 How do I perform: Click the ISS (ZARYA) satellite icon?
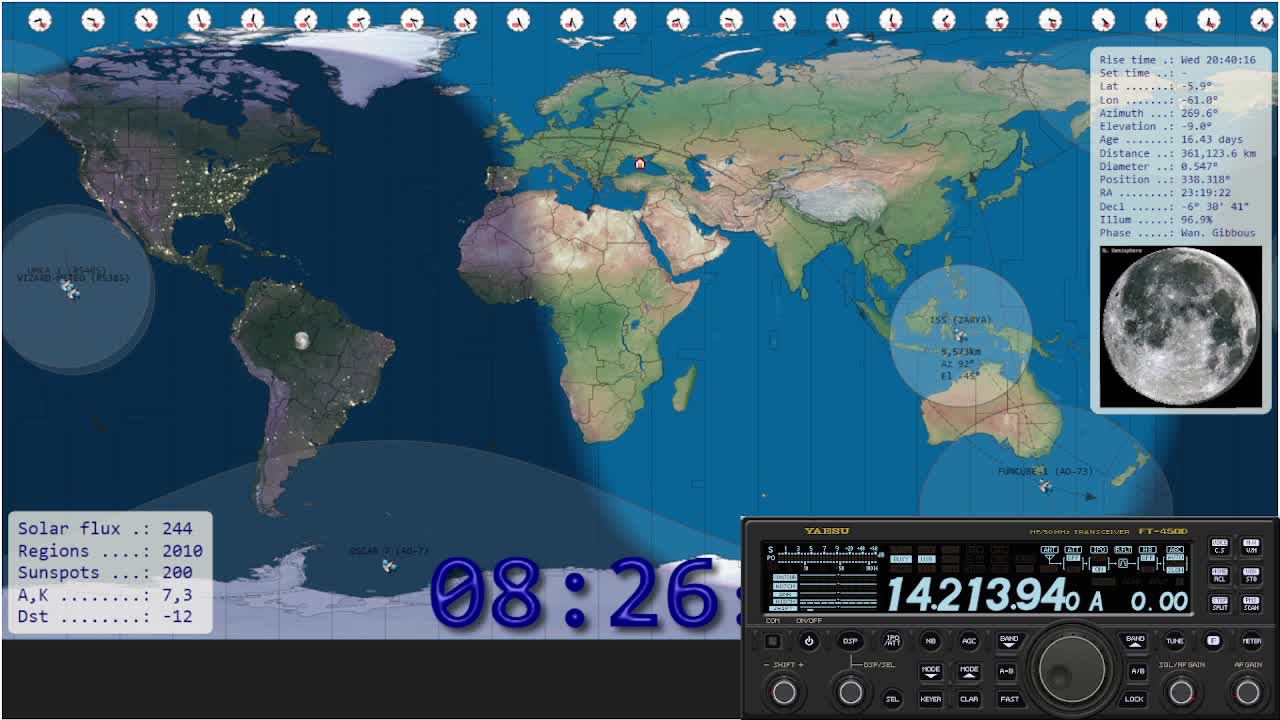(960, 335)
